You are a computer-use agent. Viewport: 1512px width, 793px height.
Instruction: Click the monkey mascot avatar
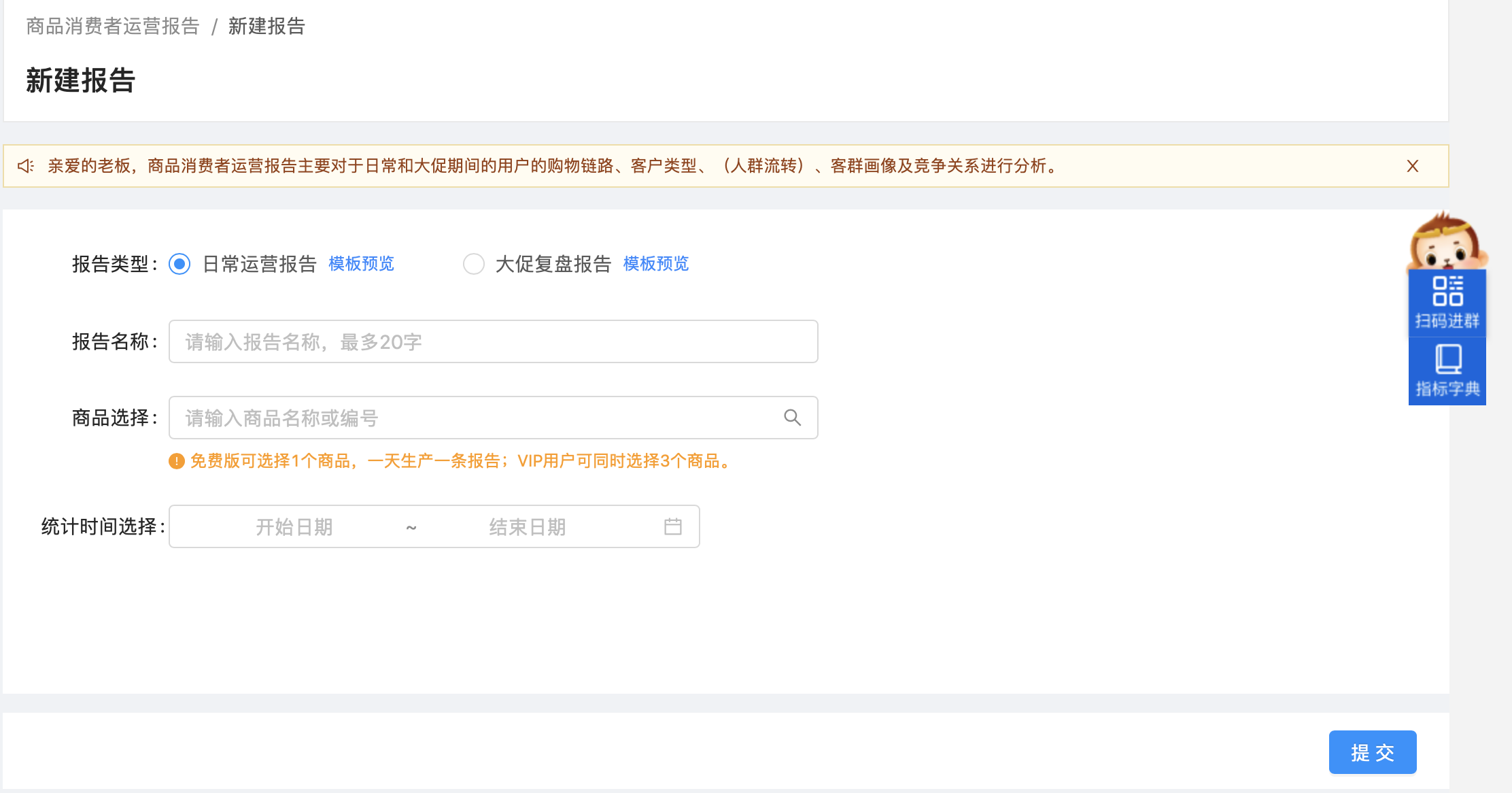pos(1447,242)
